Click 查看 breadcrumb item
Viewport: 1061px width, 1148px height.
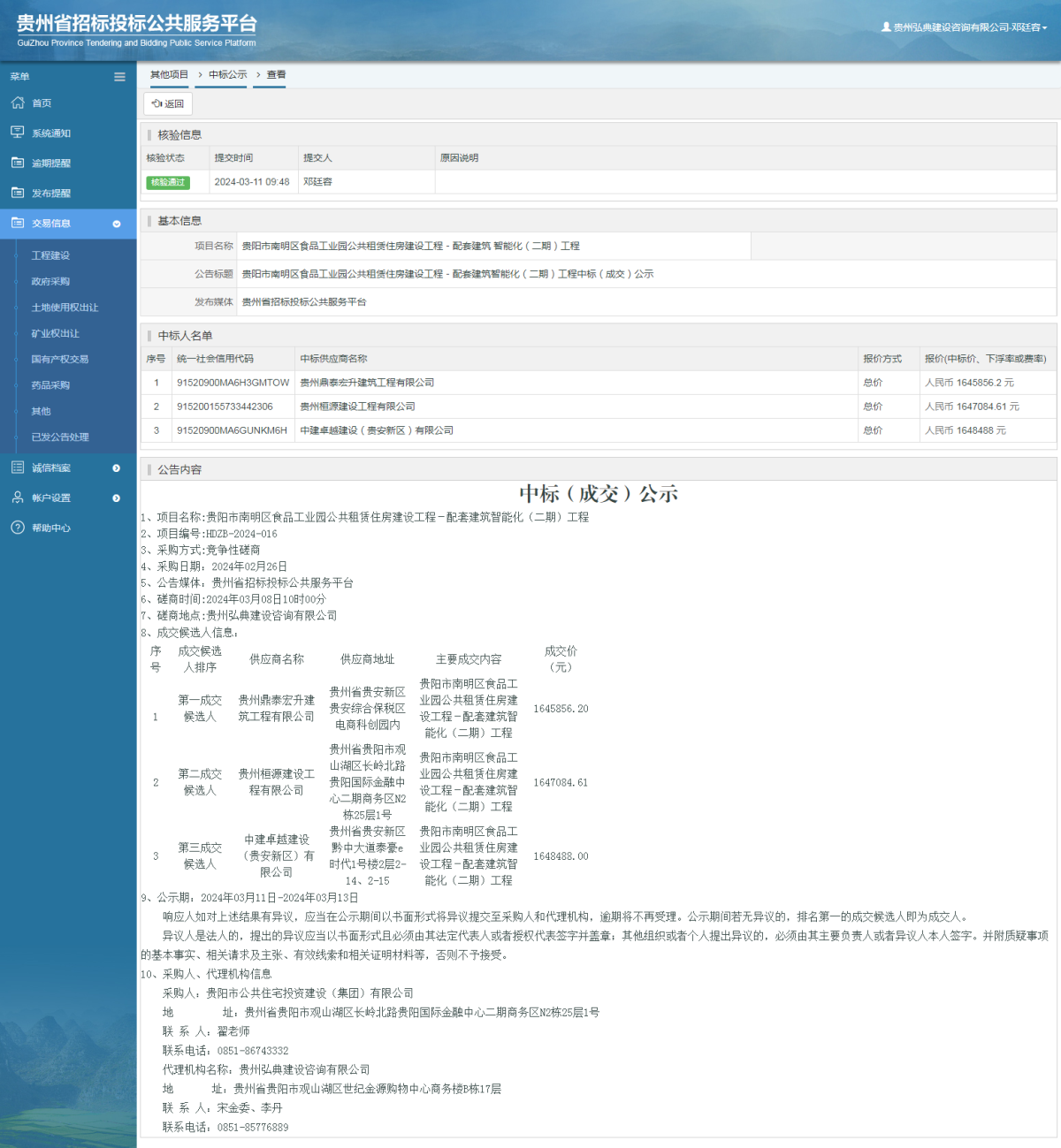276,74
